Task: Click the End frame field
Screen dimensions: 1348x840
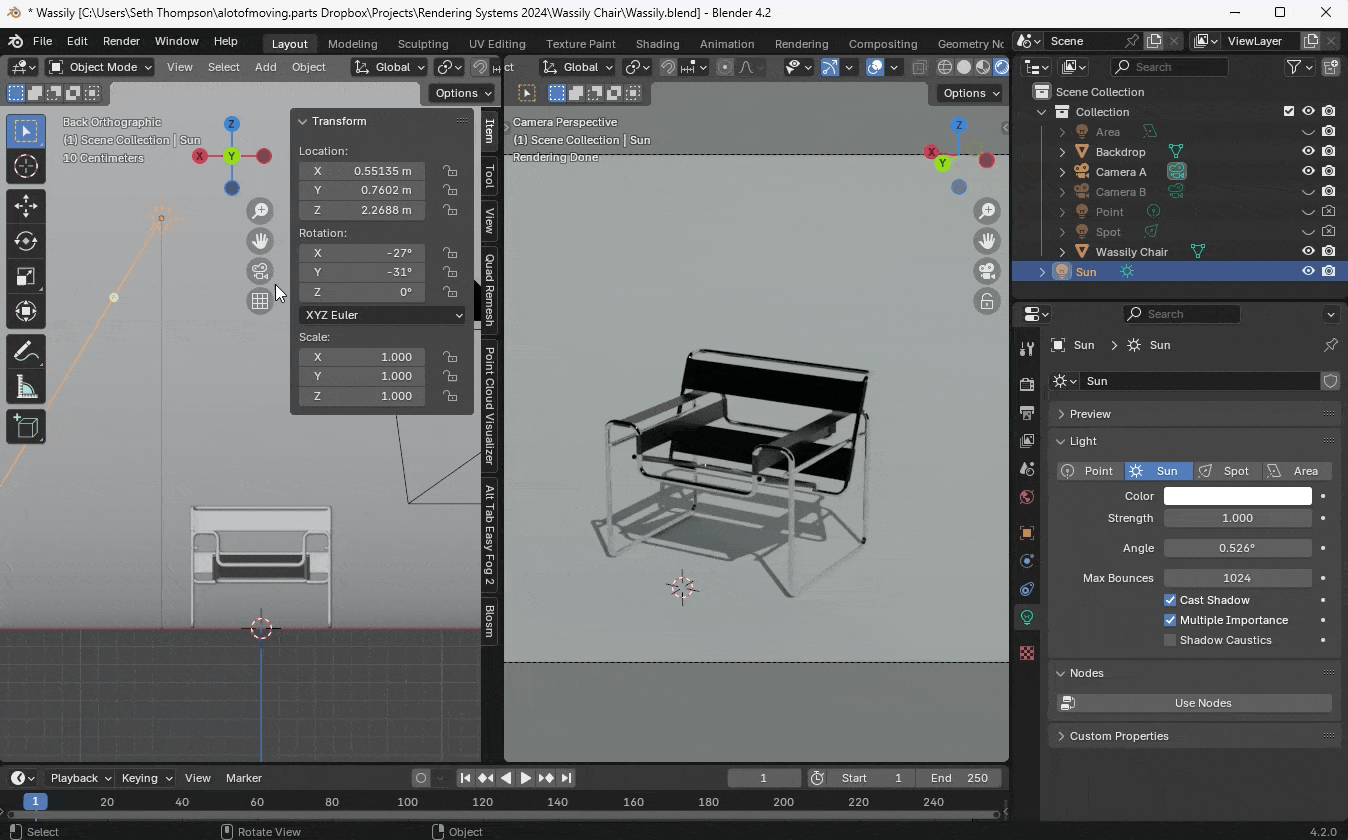Action: tap(959, 778)
